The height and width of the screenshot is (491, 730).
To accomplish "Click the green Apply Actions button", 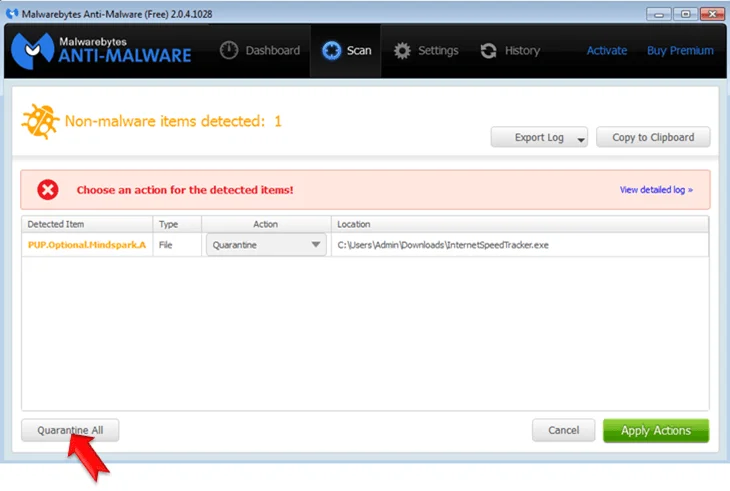I will coord(656,430).
